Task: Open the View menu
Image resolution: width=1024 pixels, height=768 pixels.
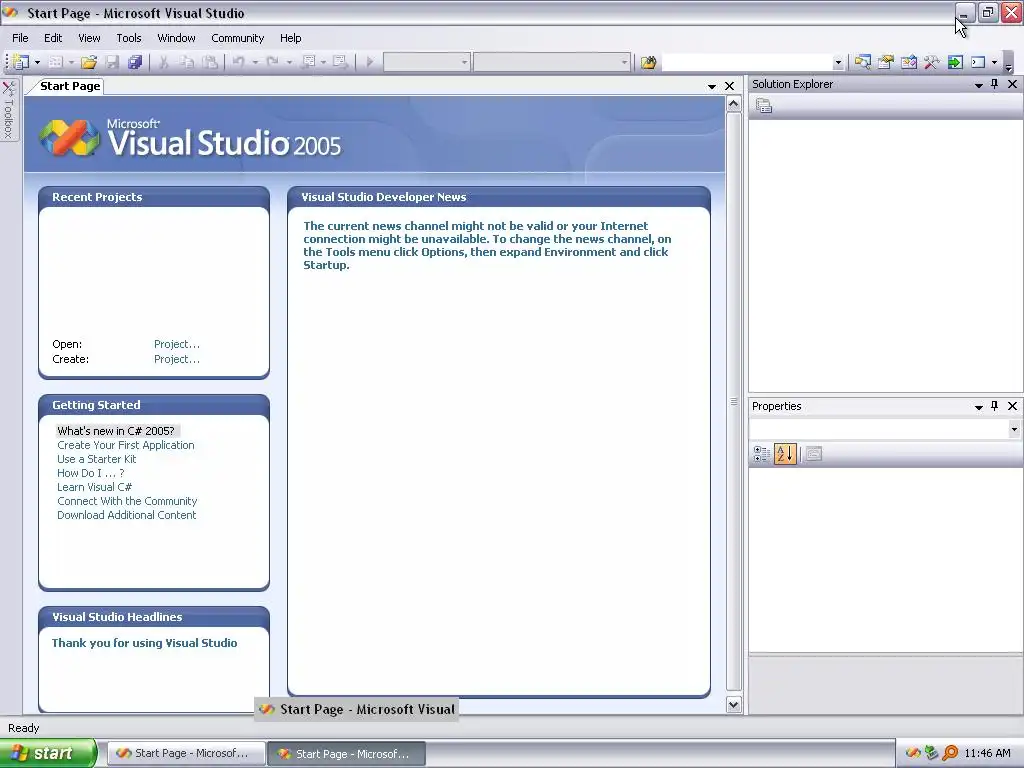Action: click(x=89, y=38)
